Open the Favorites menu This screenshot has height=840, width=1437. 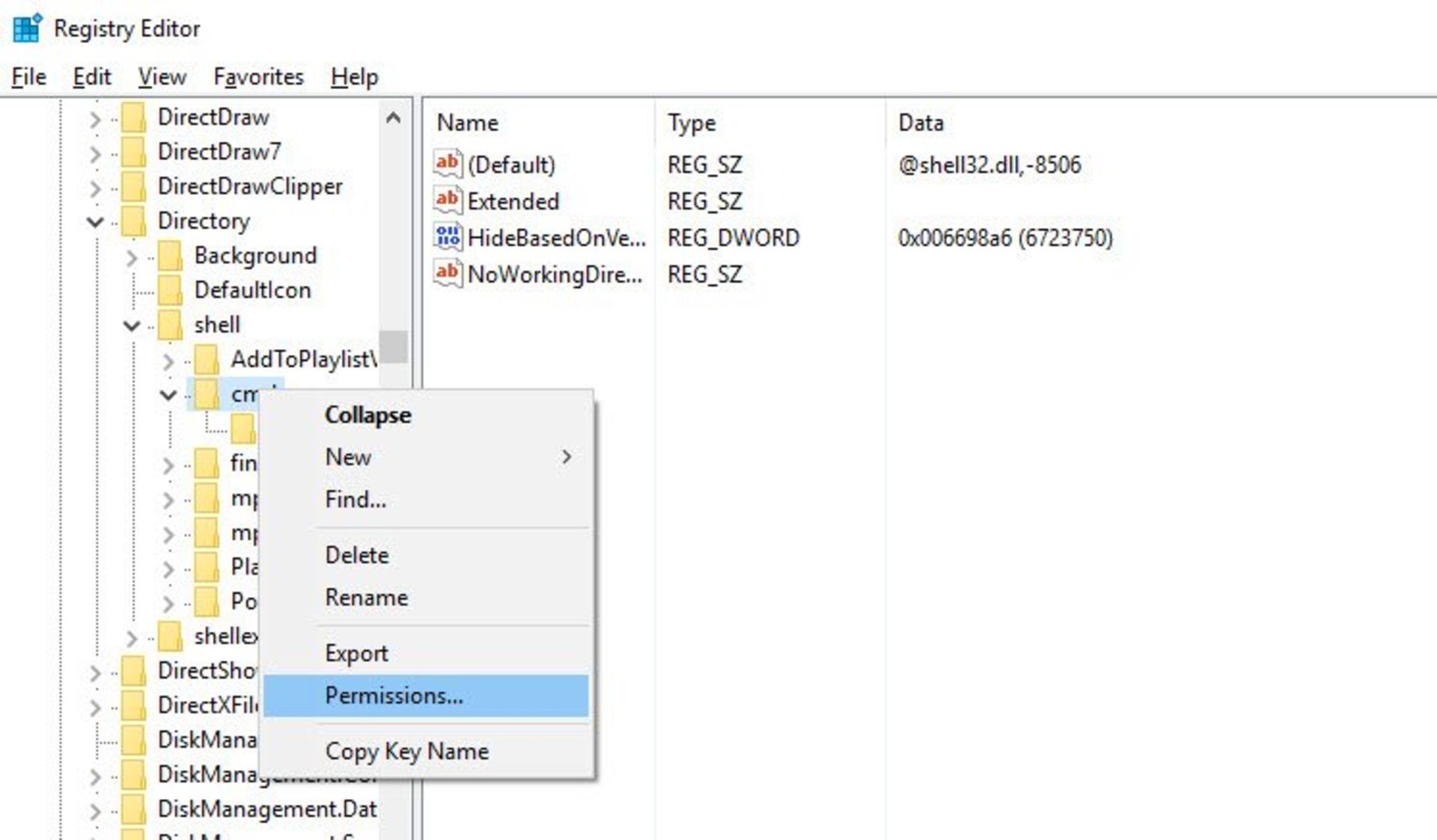[x=258, y=76]
